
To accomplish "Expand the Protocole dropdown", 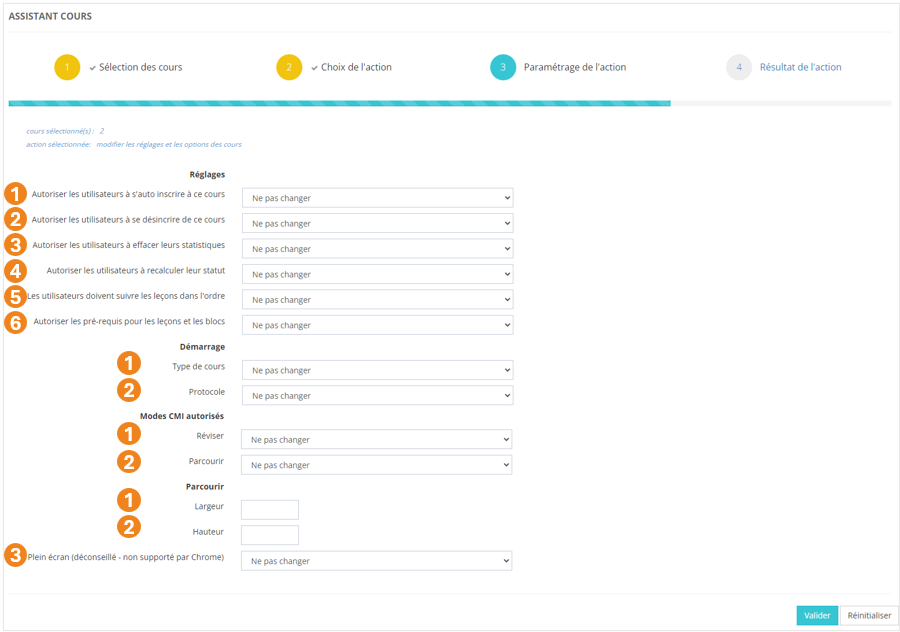I will [377, 396].
